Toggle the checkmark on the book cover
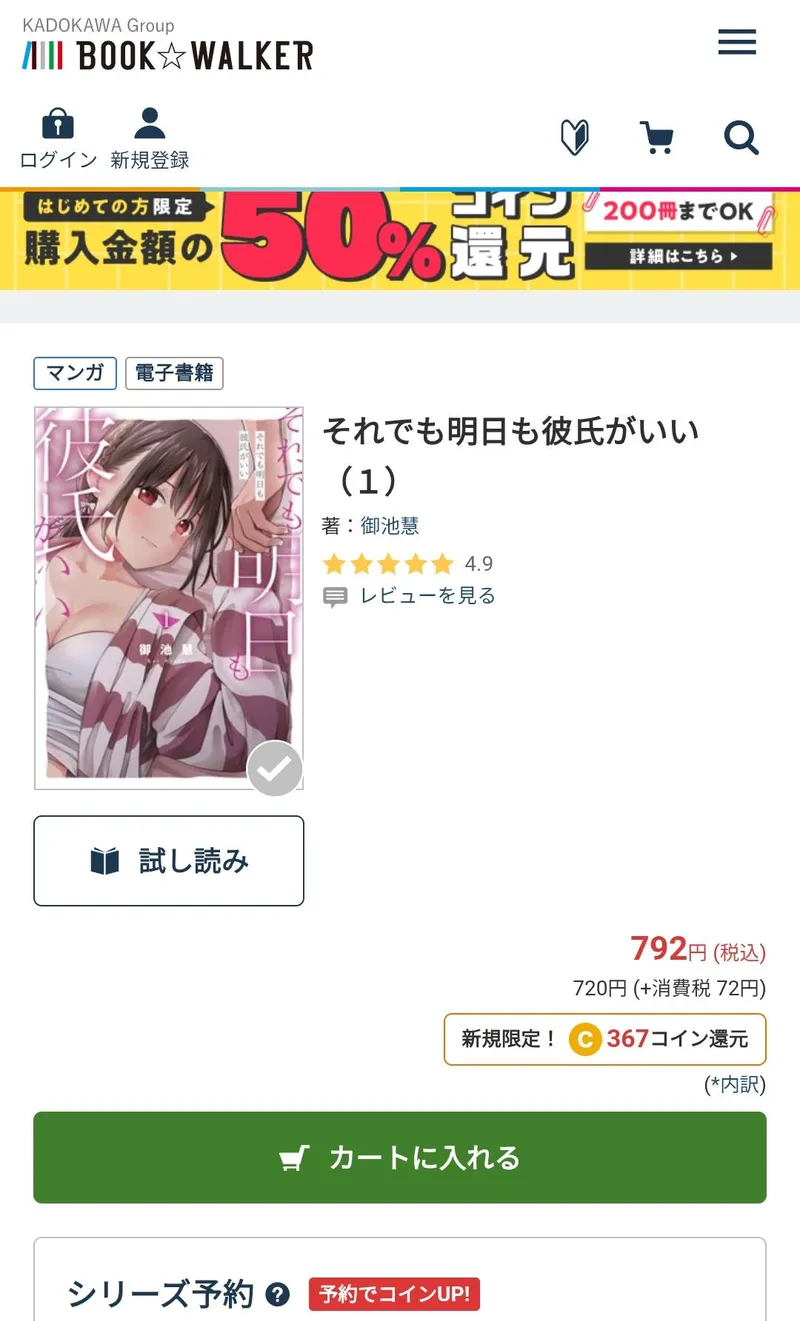The width and height of the screenshot is (800, 1321). tap(275, 769)
